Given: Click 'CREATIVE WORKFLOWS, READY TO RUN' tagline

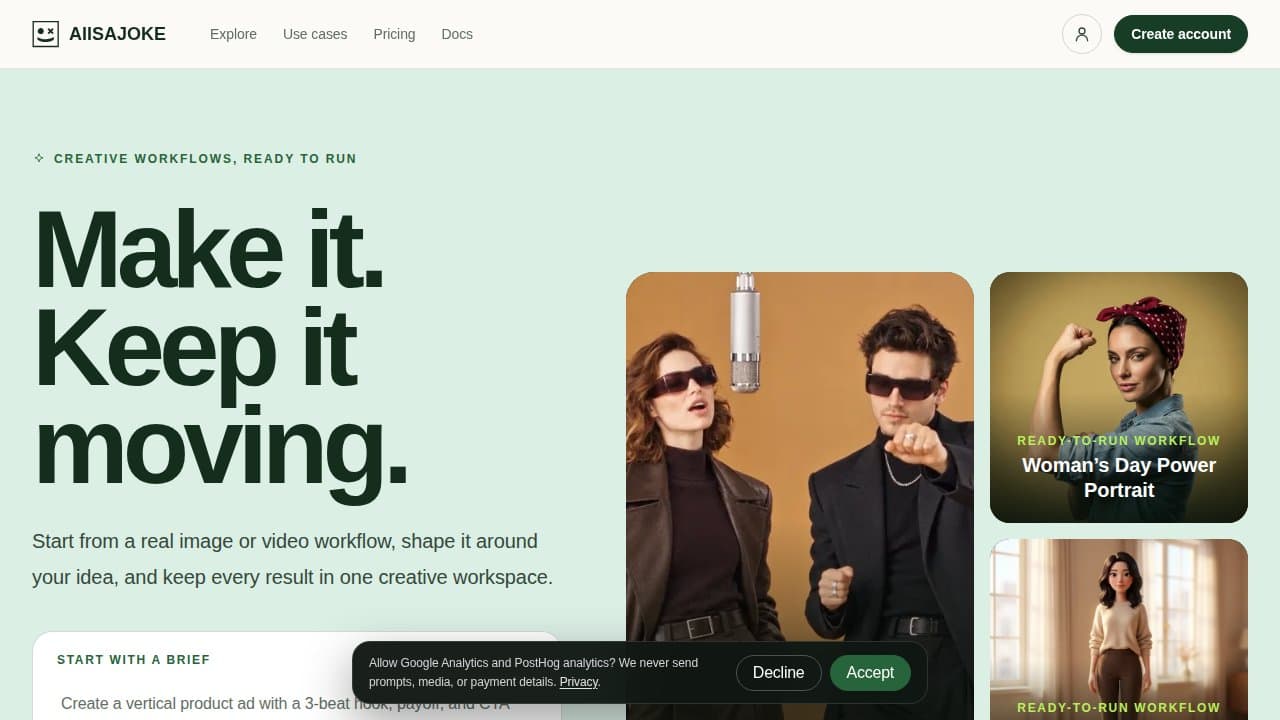Looking at the screenshot, I should coord(205,159).
